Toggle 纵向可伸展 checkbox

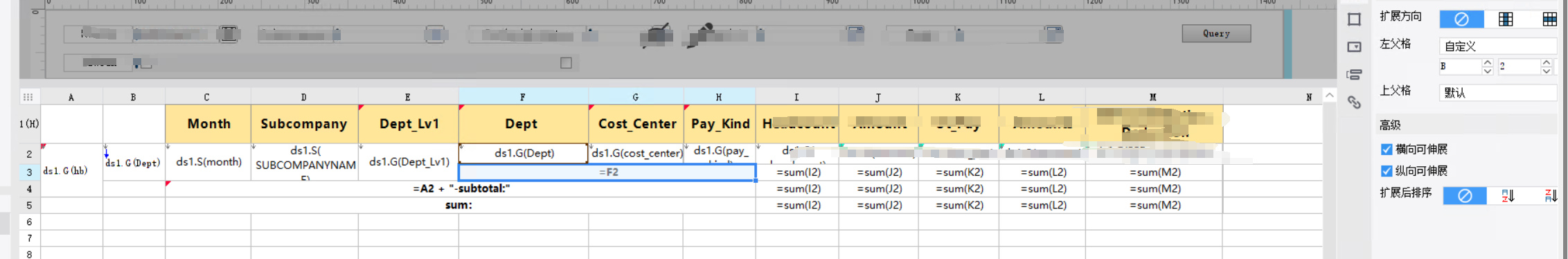(x=1387, y=170)
